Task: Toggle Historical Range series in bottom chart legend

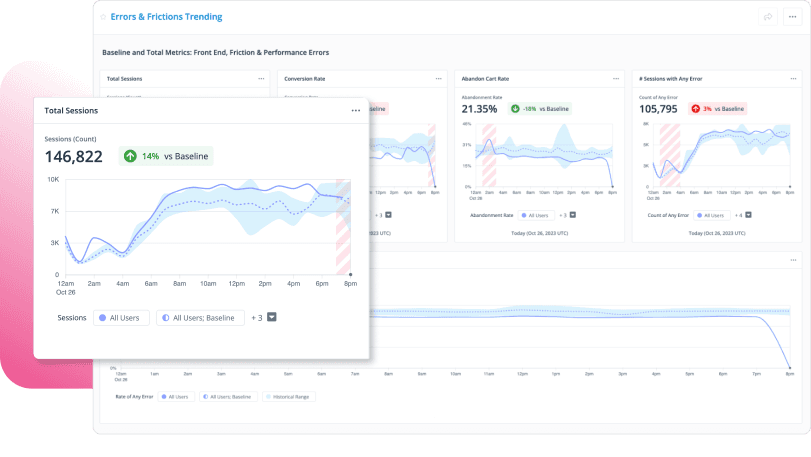Action: coord(288,397)
